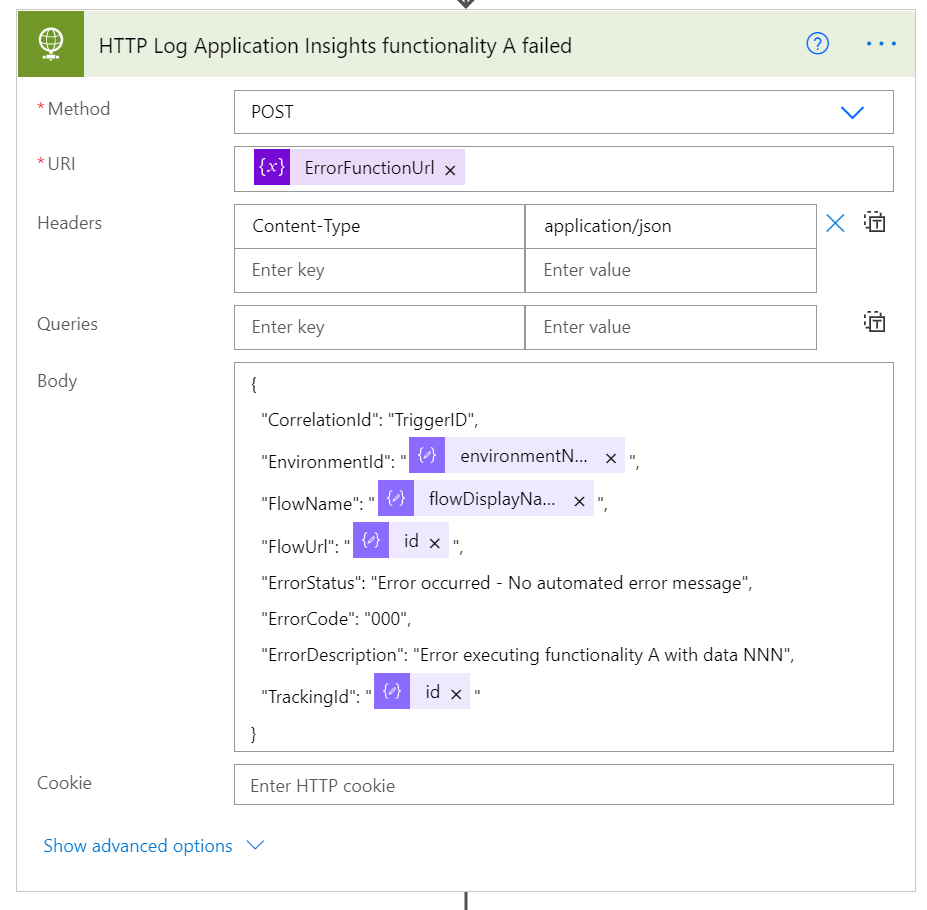Remove the id token in TrackingId
This screenshot has width=927, height=910.
[x=456, y=694]
